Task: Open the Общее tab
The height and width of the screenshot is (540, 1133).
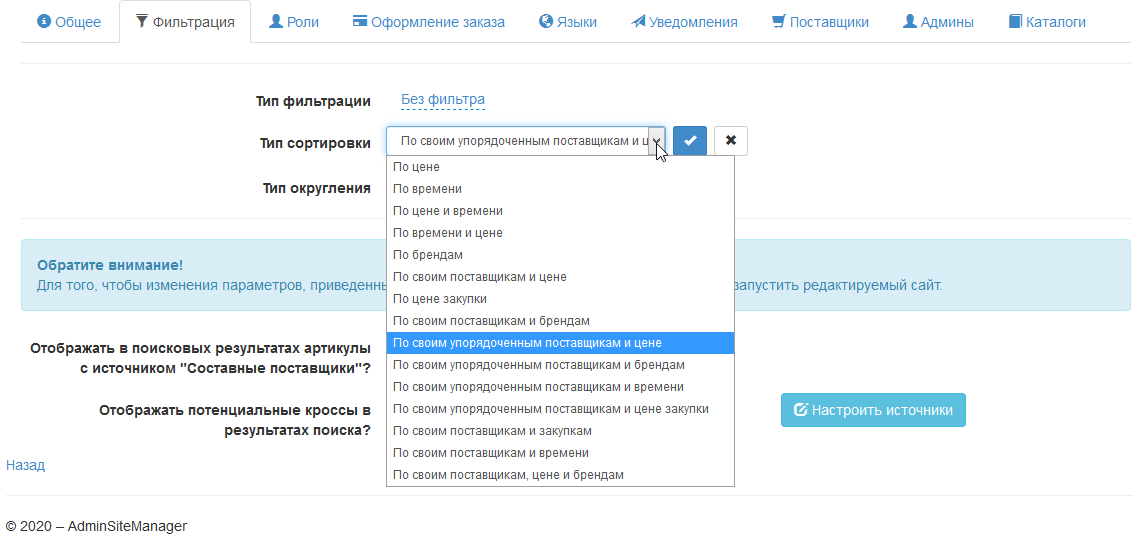Action: point(69,22)
